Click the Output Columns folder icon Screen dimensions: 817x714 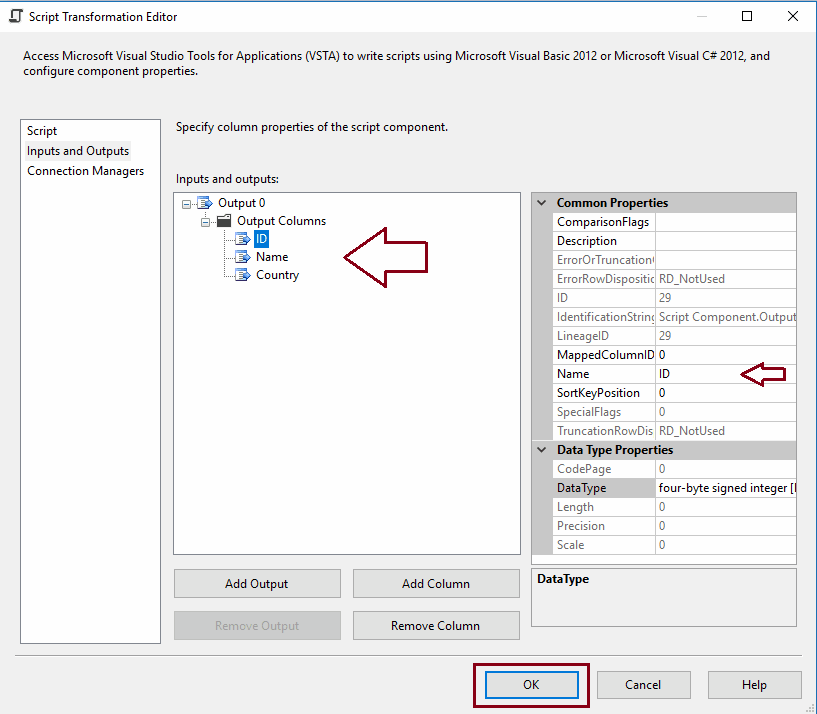tap(222, 220)
